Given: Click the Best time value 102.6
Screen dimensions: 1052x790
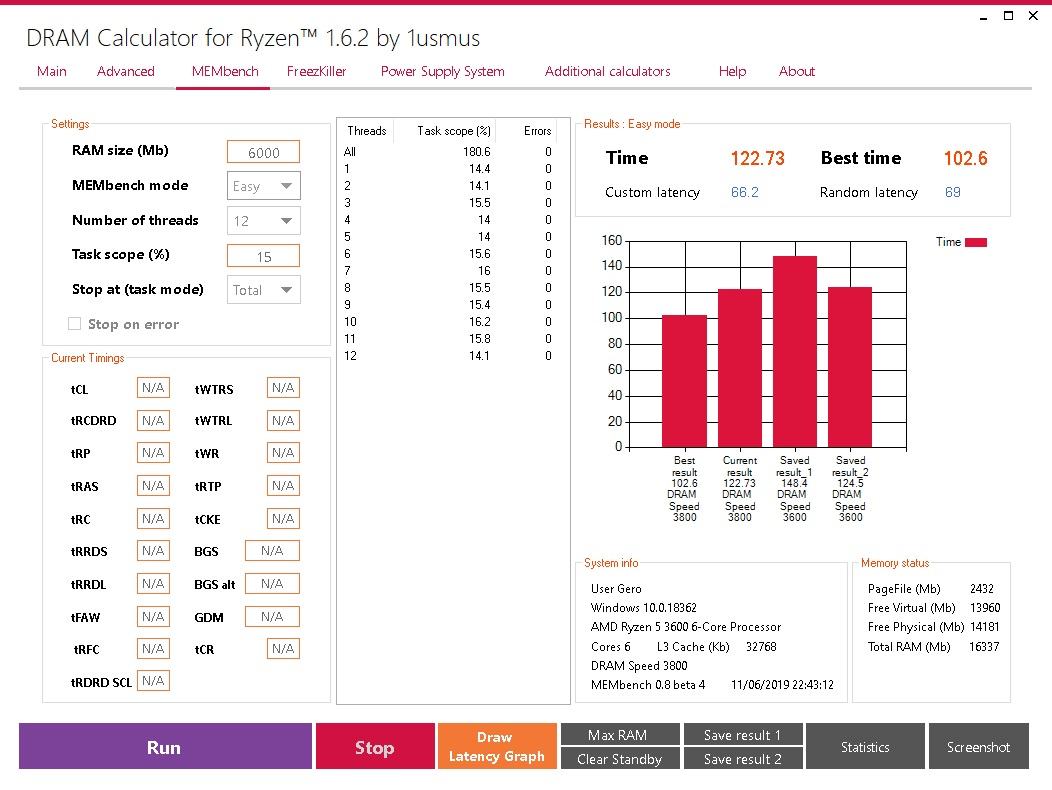Looking at the screenshot, I should click(965, 158).
